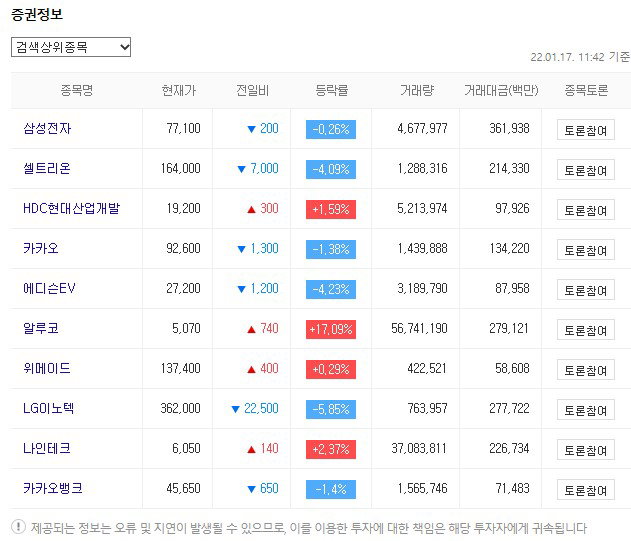Click the 등락률 column header
This screenshot has width=631, height=541.
331,90
